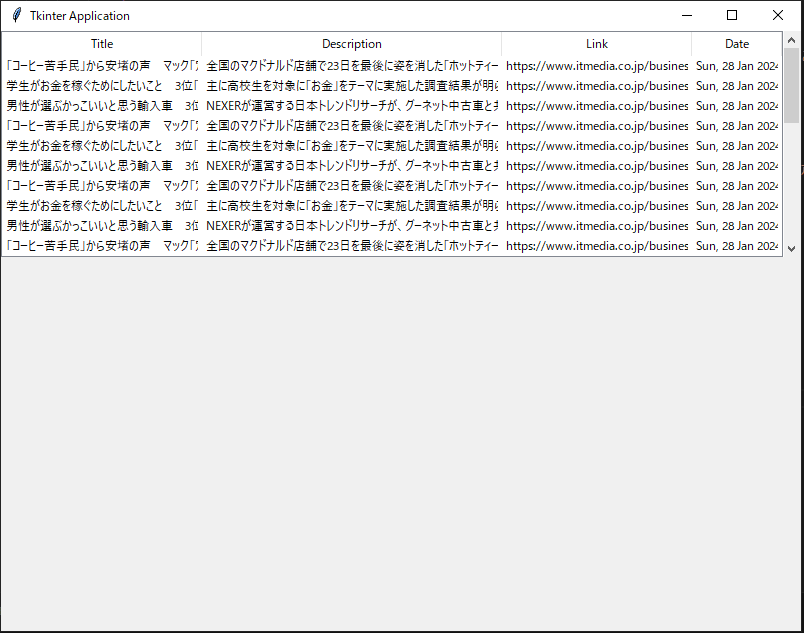
Task: Select the third row's NEXER description
Action: pos(352,106)
